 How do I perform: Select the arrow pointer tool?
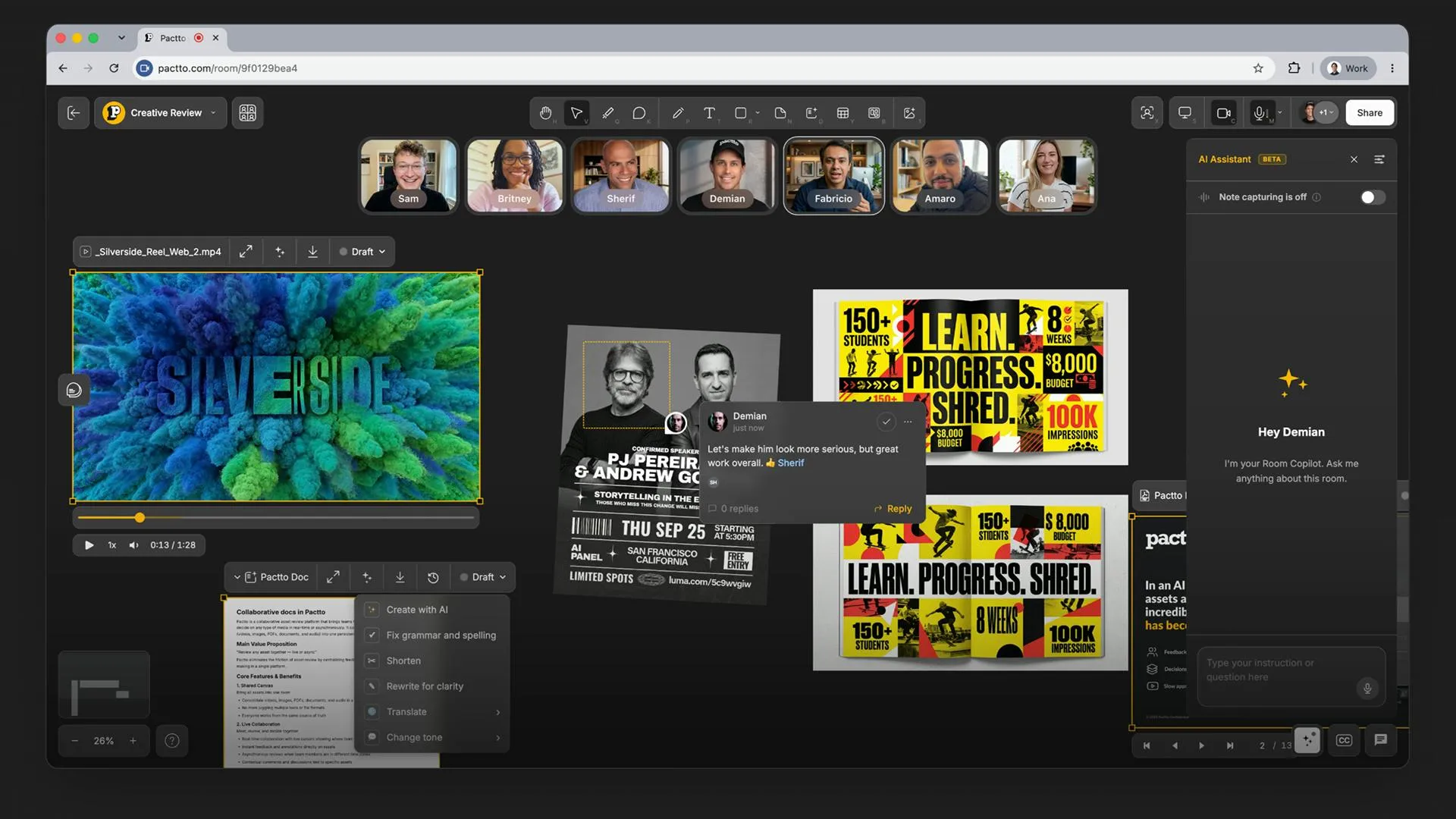coord(576,113)
